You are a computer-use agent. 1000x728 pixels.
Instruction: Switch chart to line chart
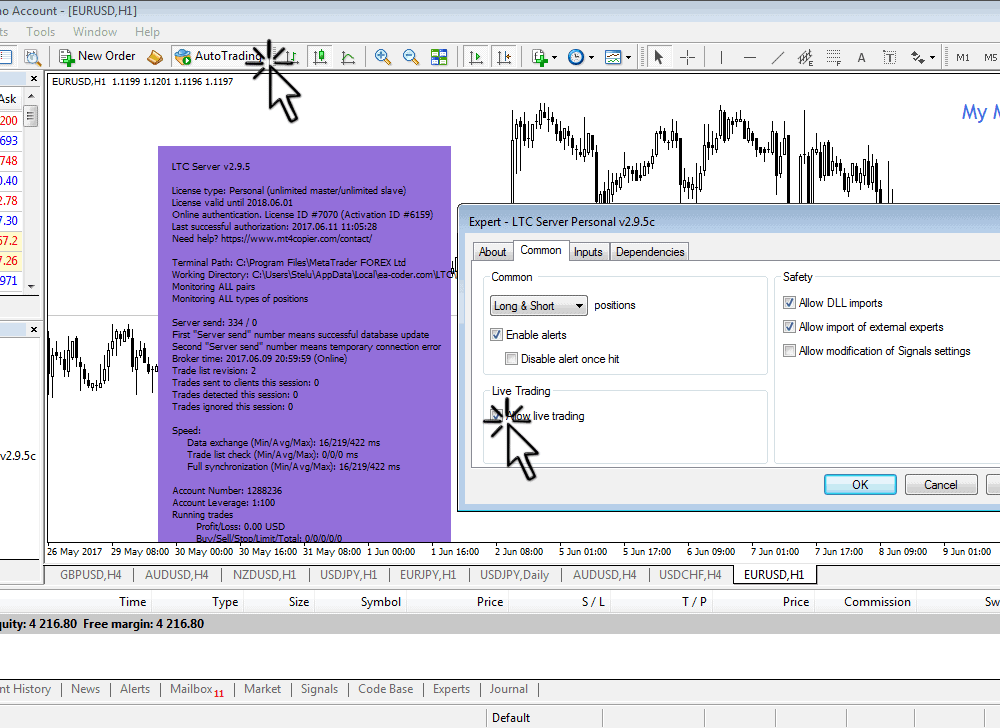tap(348, 57)
